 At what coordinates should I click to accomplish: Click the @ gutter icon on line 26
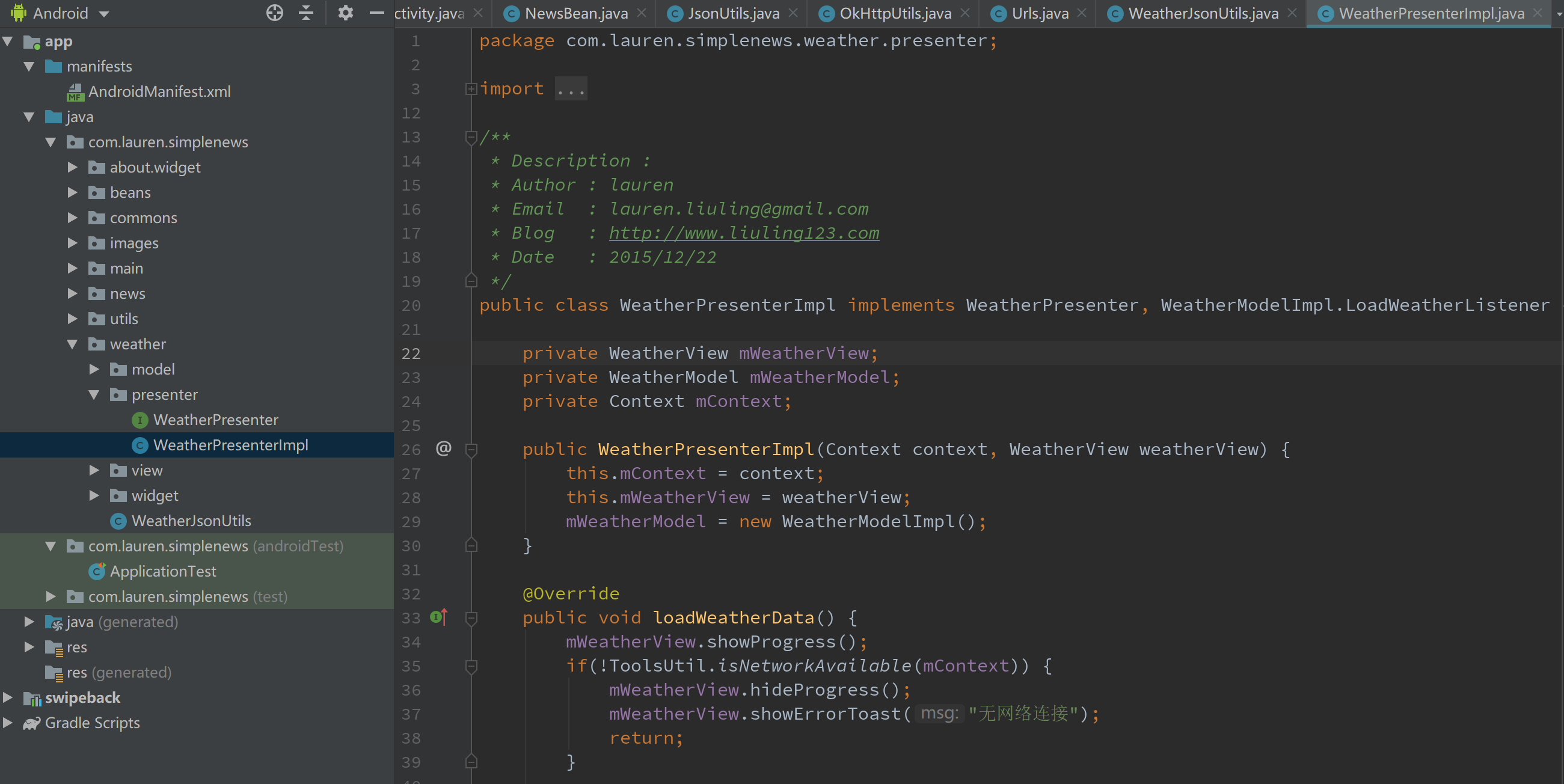point(443,449)
